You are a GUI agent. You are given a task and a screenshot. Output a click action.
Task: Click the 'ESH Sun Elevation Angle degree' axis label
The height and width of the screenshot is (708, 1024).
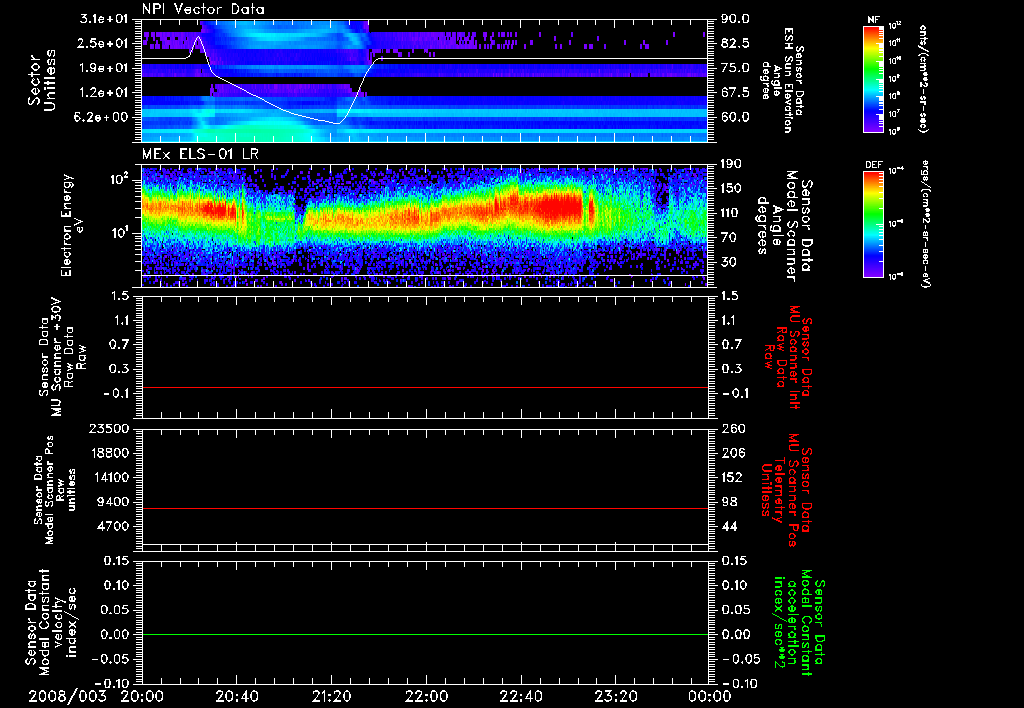(783, 80)
